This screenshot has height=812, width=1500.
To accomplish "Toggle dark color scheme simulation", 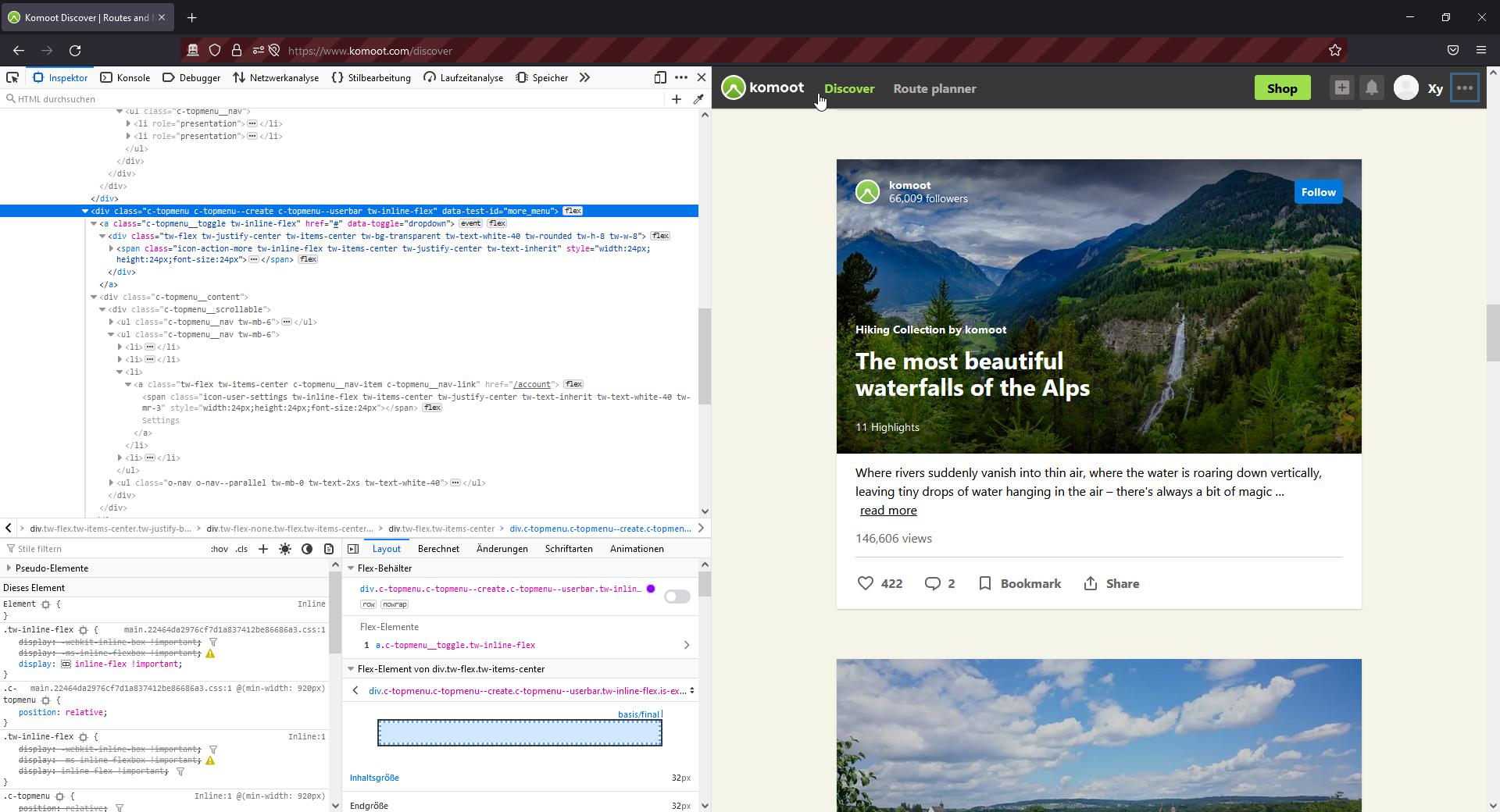I will pos(307,549).
